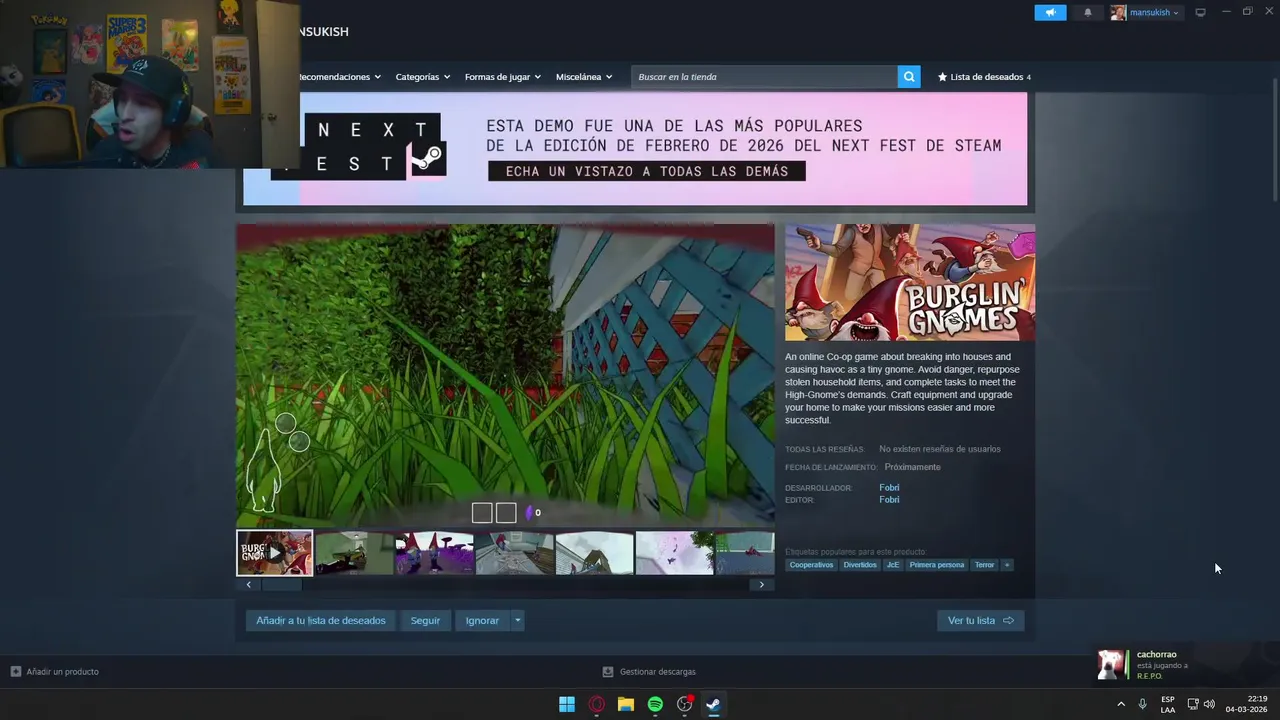This screenshot has width=1280, height=720.
Task: Click the mansukish profile avatar
Action: click(x=1118, y=12)
